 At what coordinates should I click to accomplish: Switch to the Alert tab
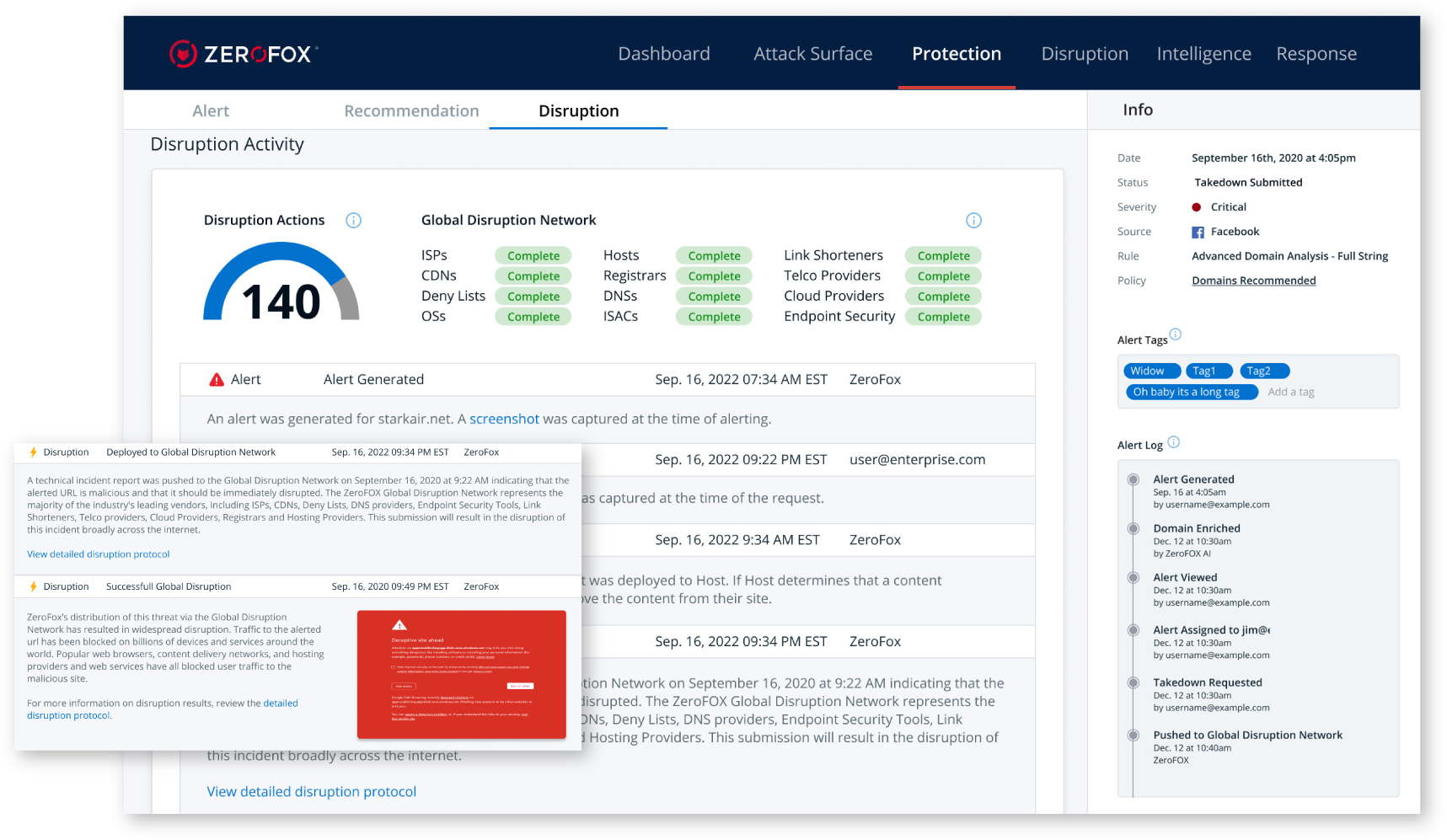(211, 111)
